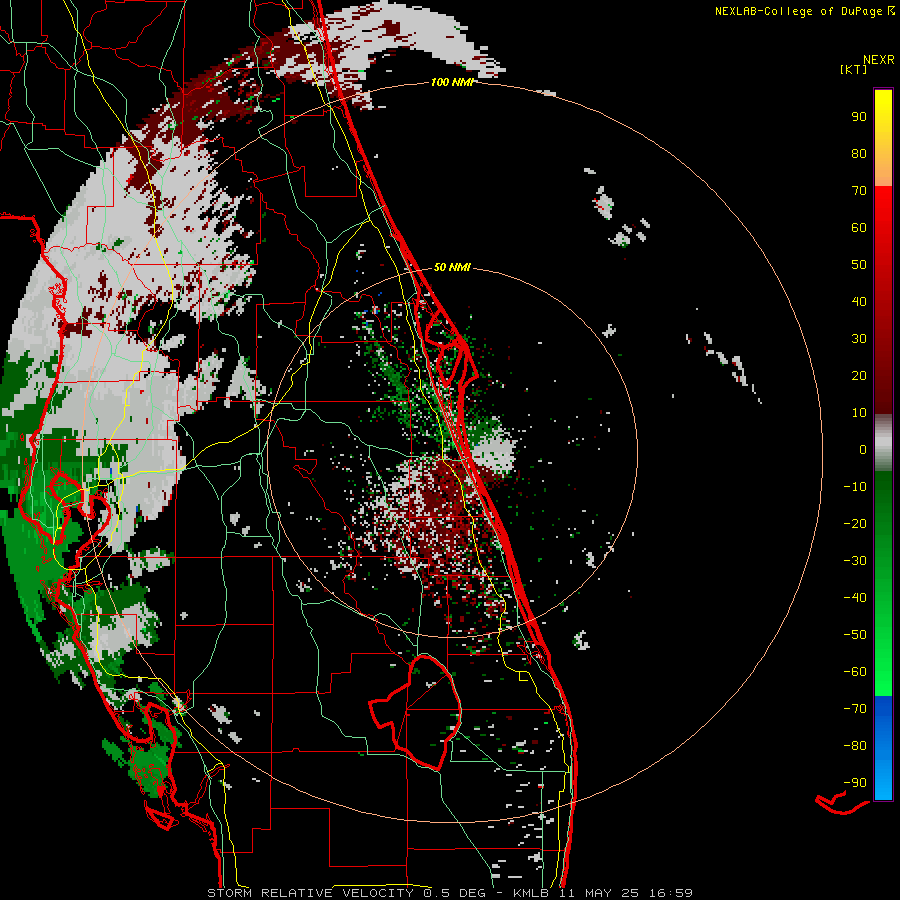Click the 10 value on the velocity scale

click(x=859, y=413)
